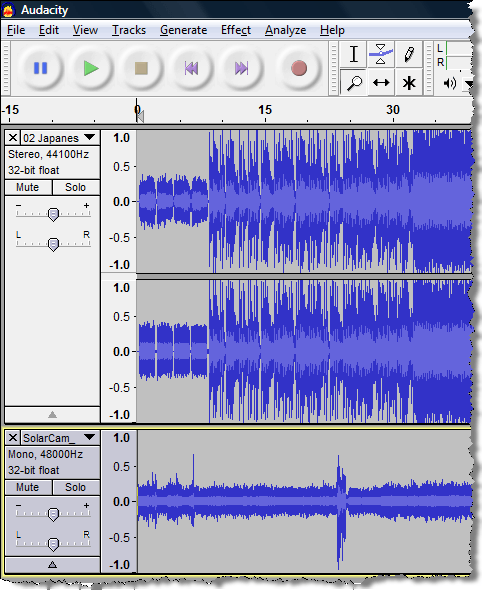Stop playback with the Stop button

coord(141,68)
